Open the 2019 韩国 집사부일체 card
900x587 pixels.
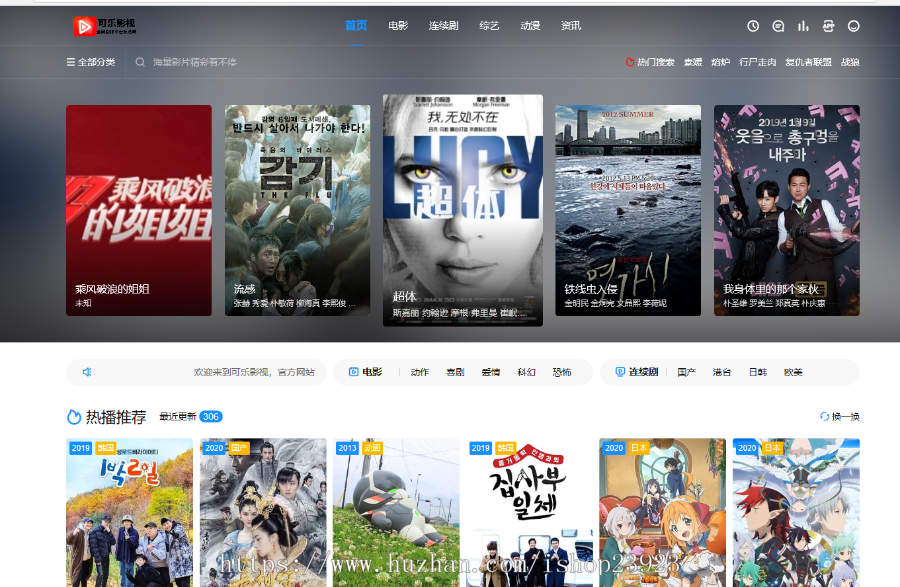(x=529, y=513)
